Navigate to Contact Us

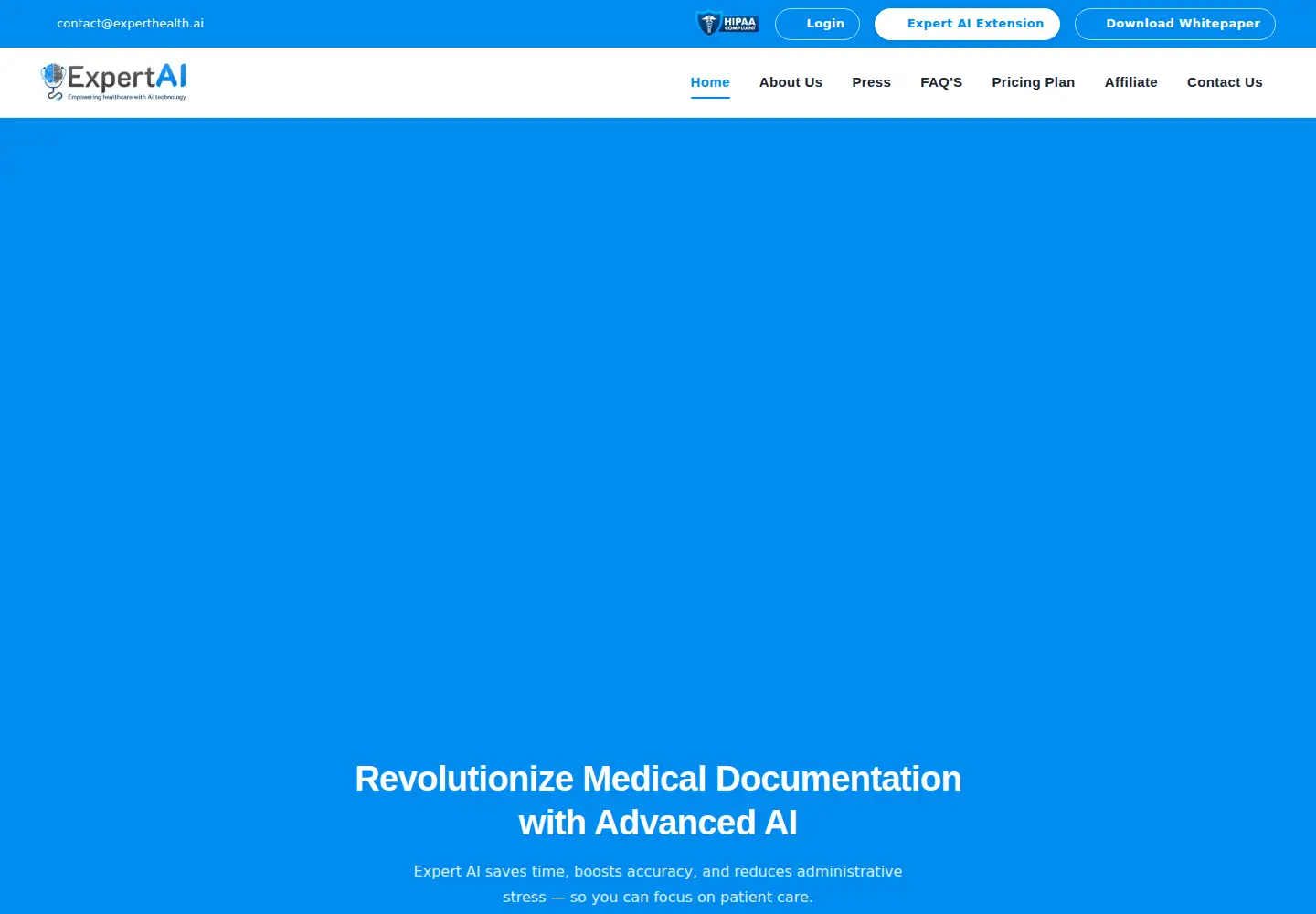click(1225, 82)
